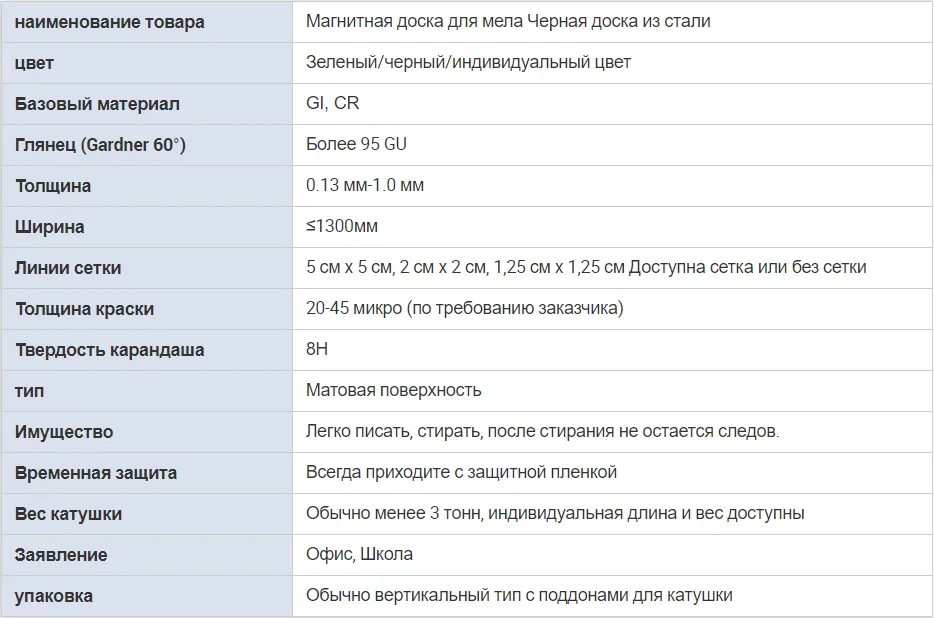The width and height of the screenshot is (934, 618).
Task: Click the 'Глянец (Gardner 60°)' label
Action: [x=100, y=145]
